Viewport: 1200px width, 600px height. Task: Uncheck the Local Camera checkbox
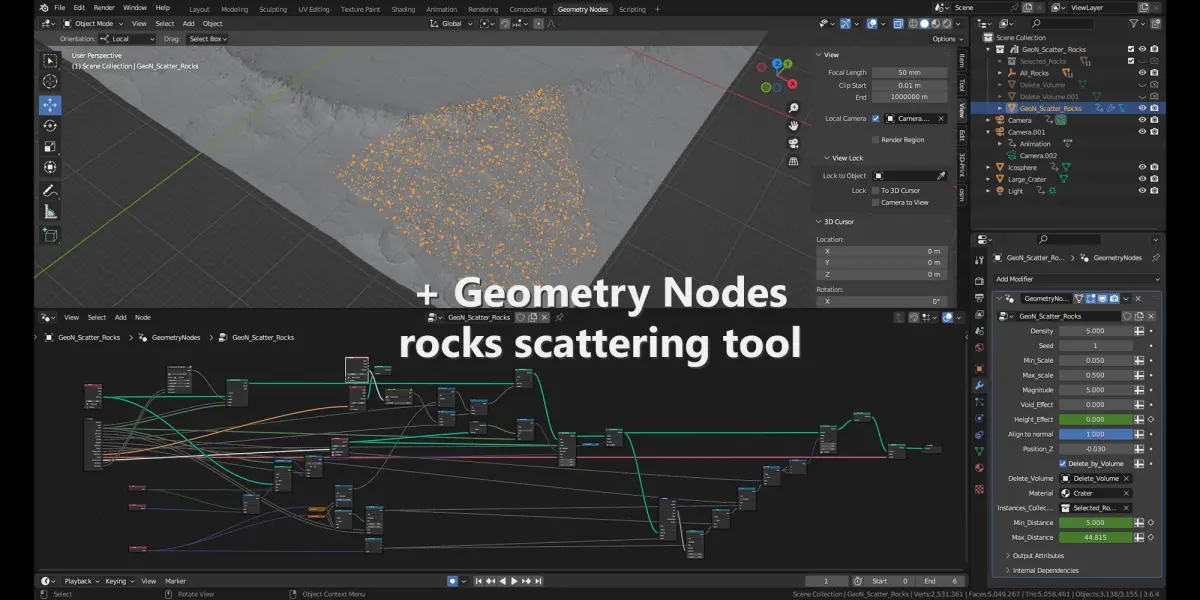[x=875, y=118]
